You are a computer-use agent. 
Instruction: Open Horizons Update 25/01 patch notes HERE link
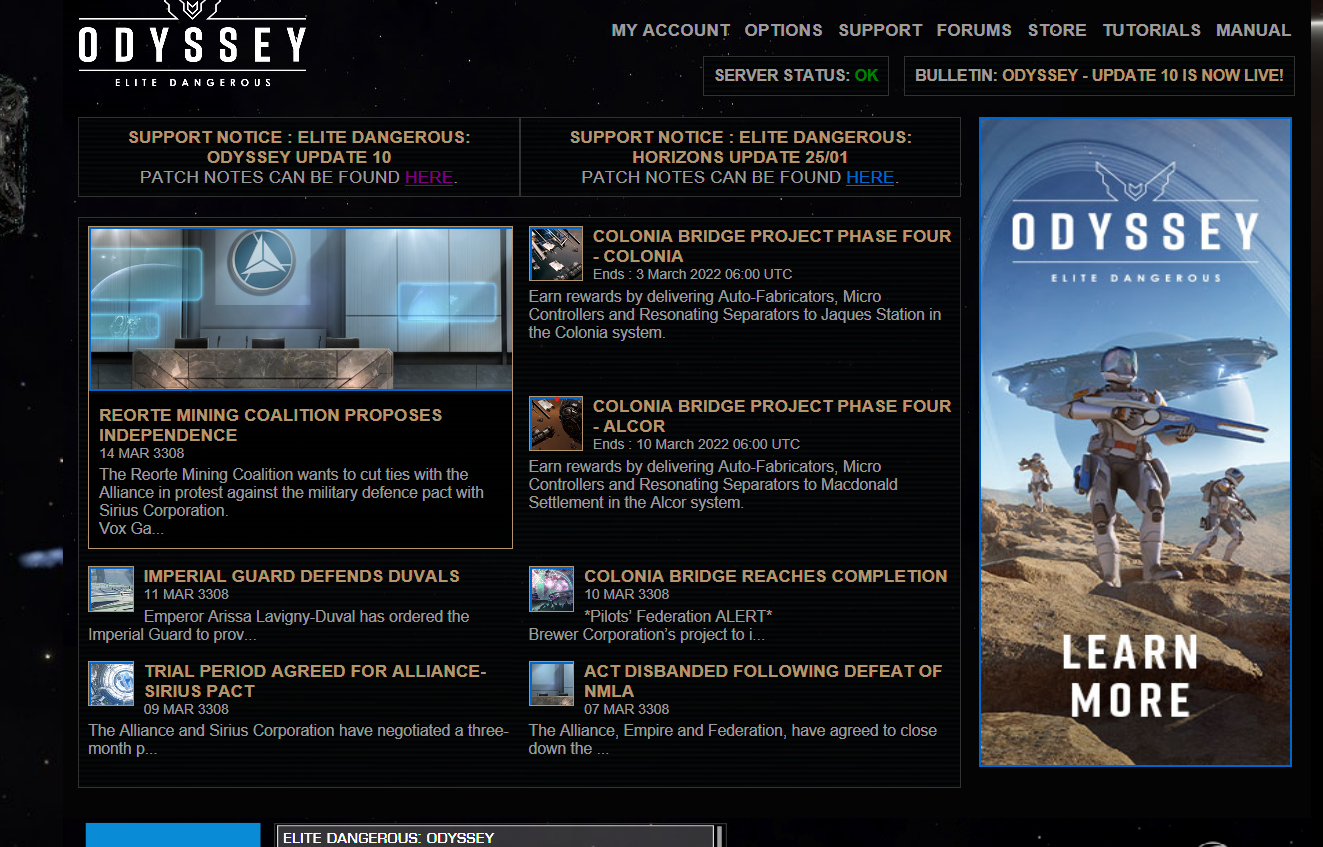click(x=870, y=177)
